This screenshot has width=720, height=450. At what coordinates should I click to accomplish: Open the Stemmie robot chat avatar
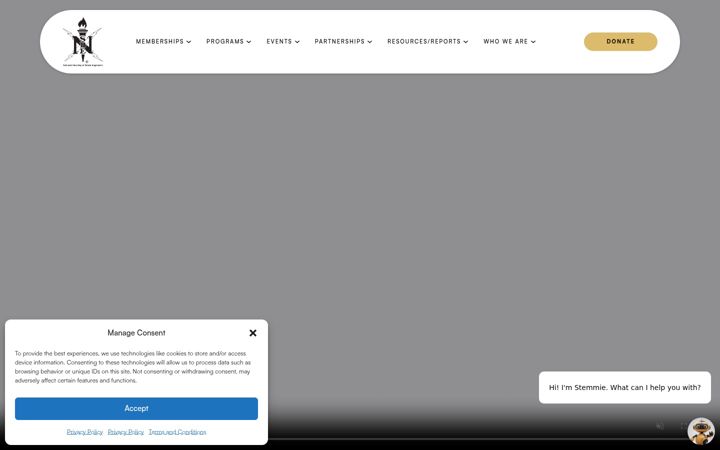[701, 431]
